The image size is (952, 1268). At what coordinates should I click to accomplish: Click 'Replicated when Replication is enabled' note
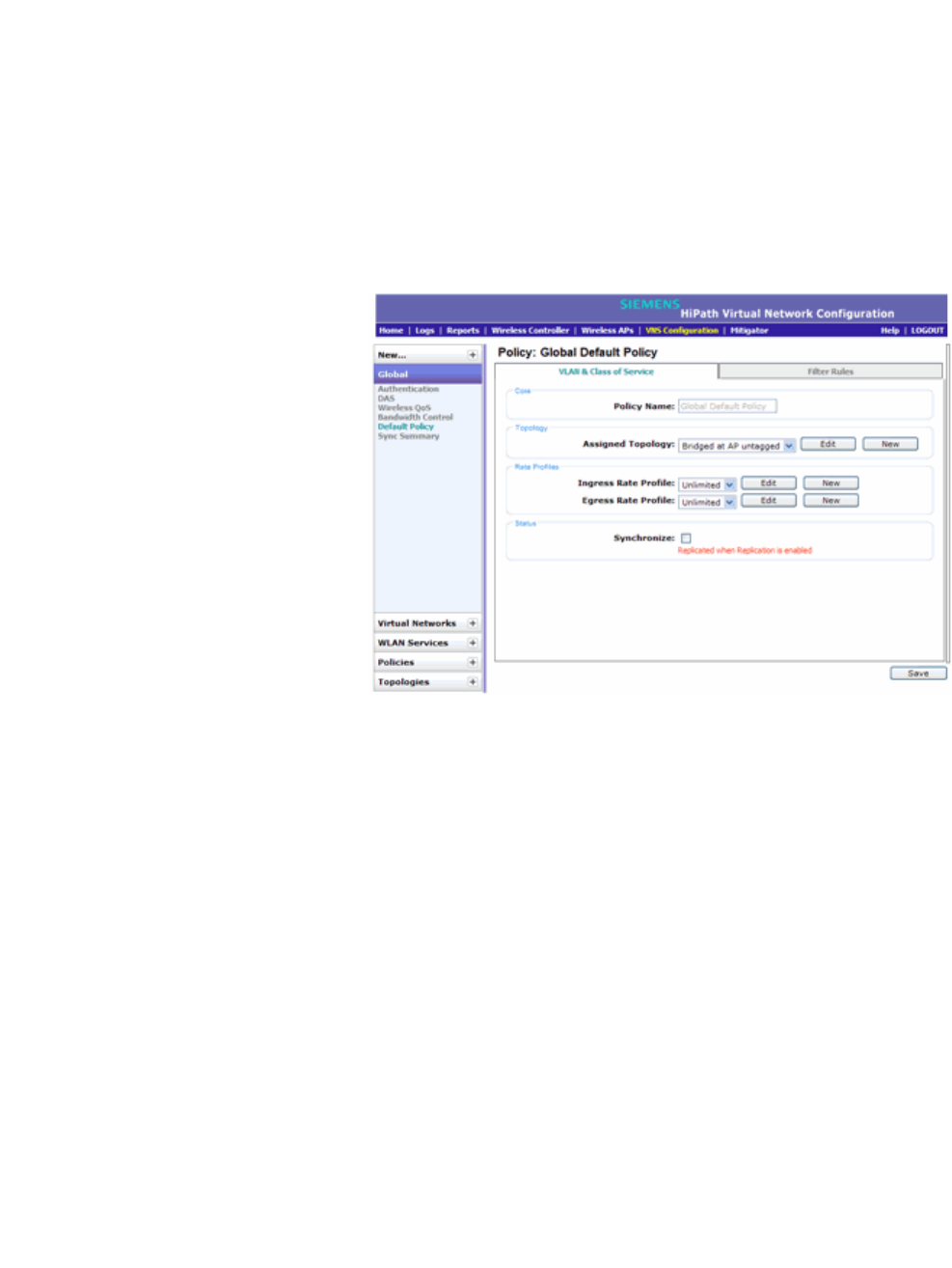(x=745, y=551)
